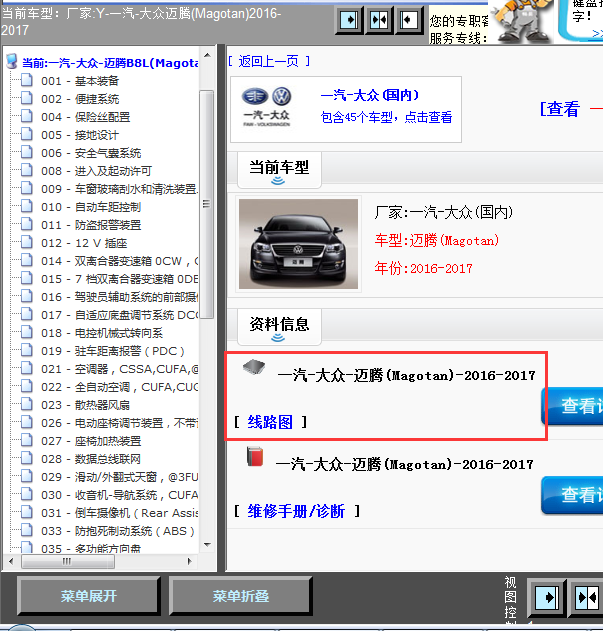The image size is (603, 631).
Task: Click the computer icon at the tree root
Action: click(x=12, y=62)
